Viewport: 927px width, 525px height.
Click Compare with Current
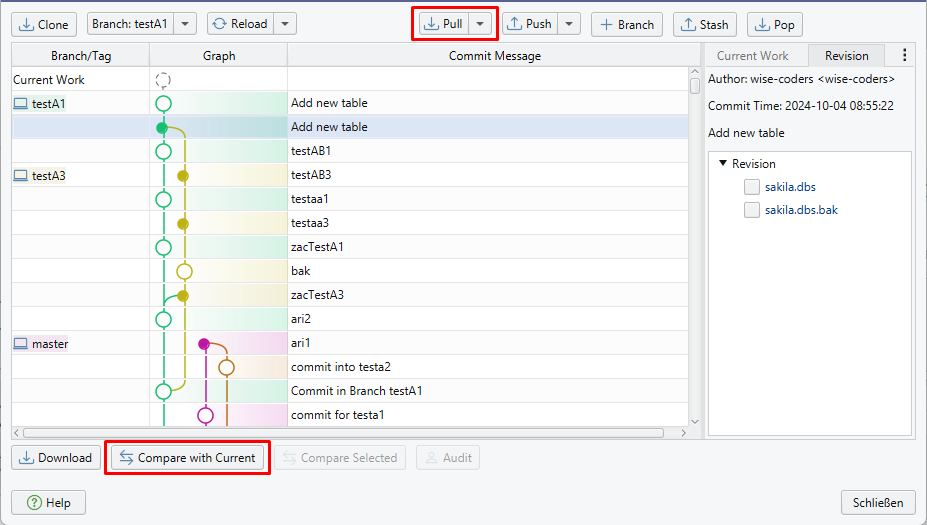(187, 458)
